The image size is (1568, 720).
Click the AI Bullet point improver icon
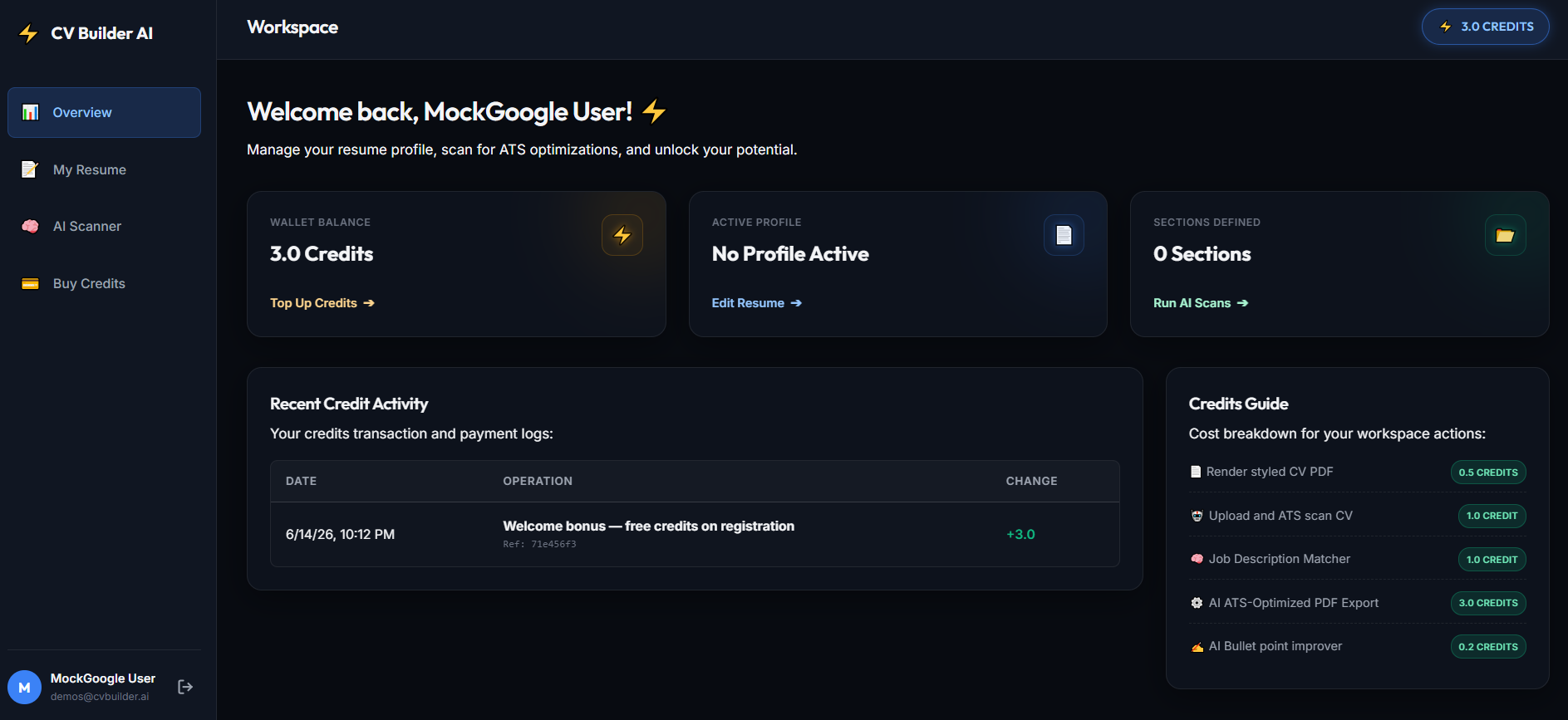point(1197,647)
